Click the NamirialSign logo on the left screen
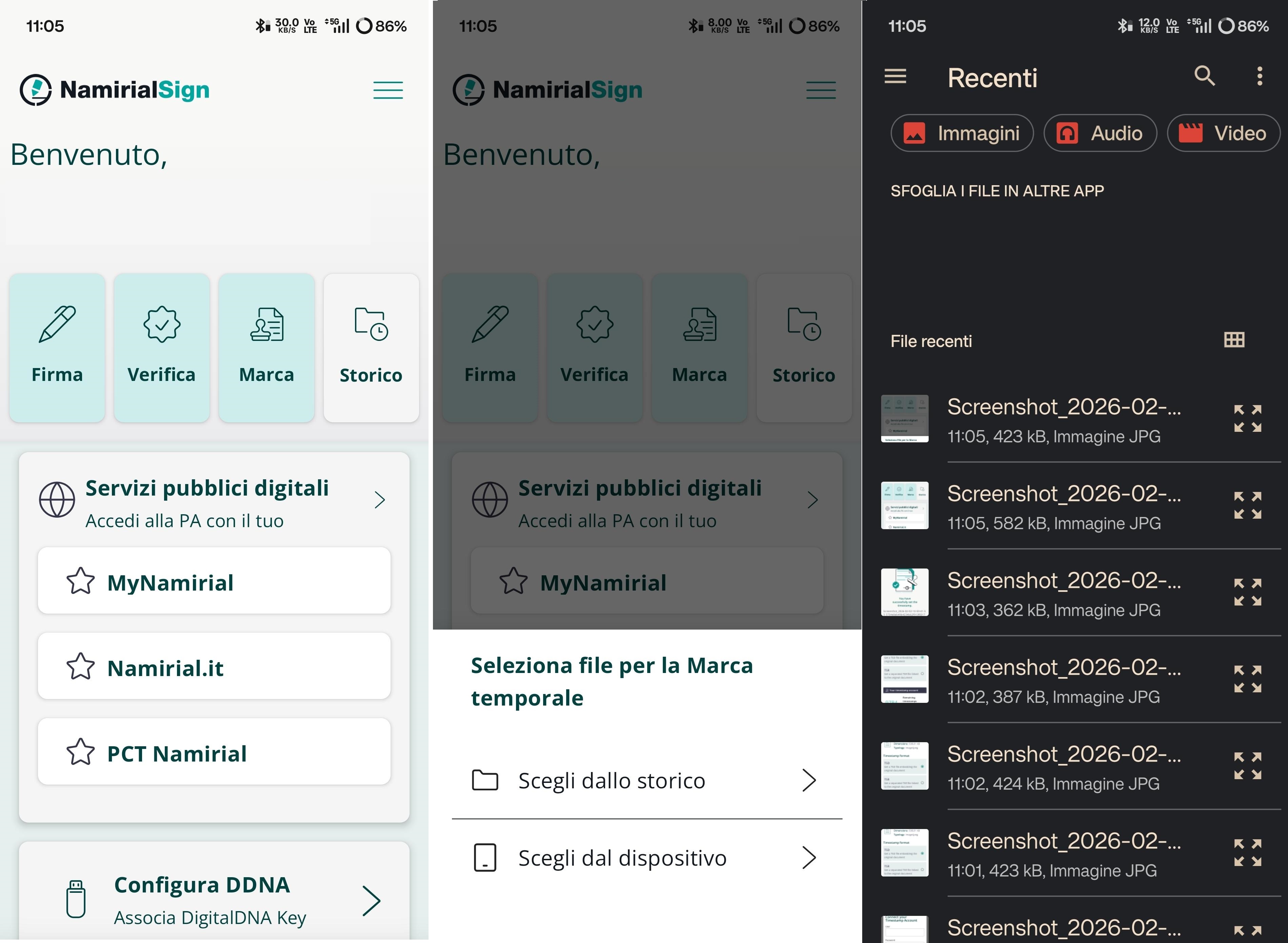The width and height of the screenshot is (1288, 943). click(115, 90)
